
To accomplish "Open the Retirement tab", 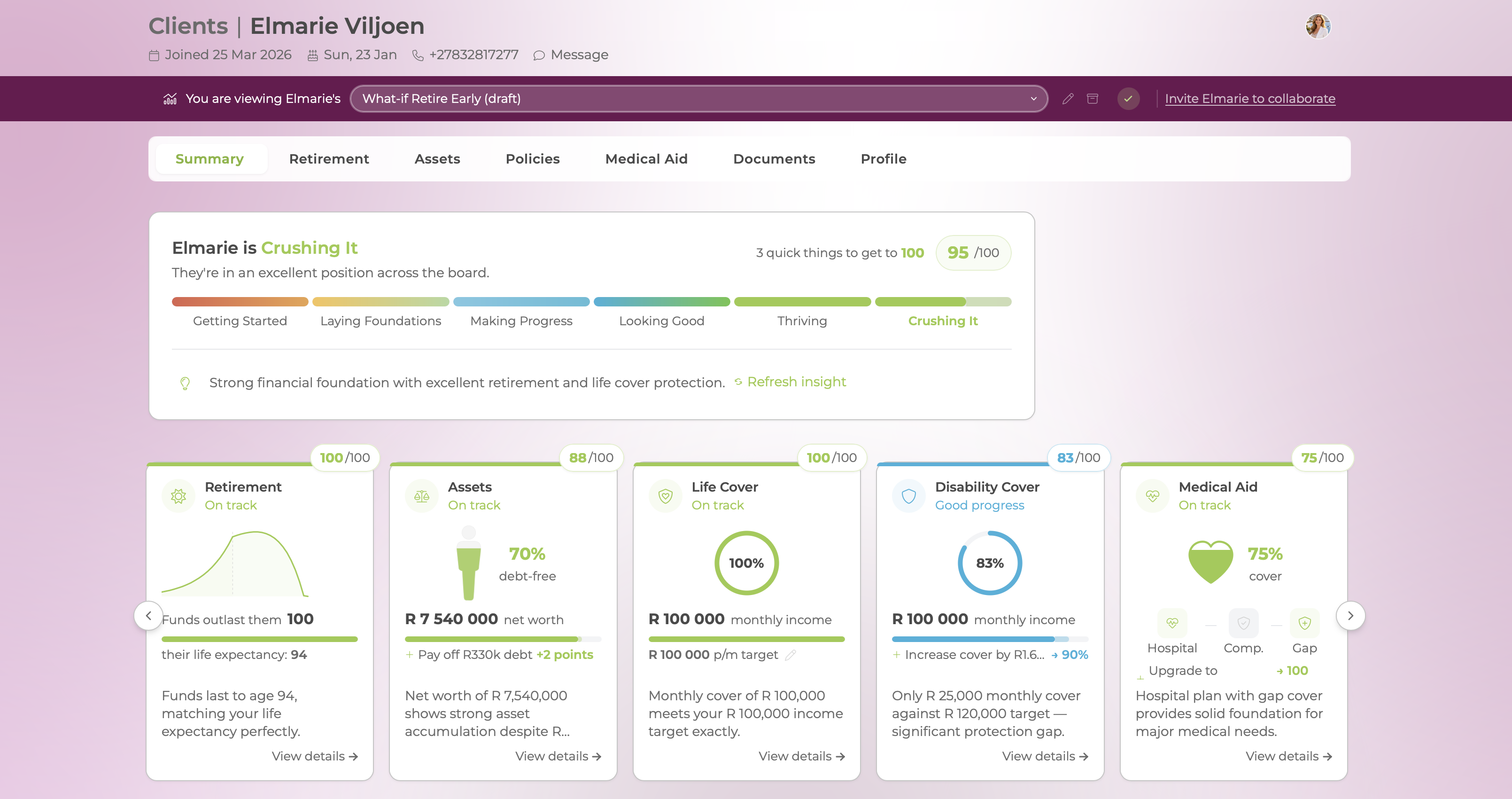I will click(329, 159).
